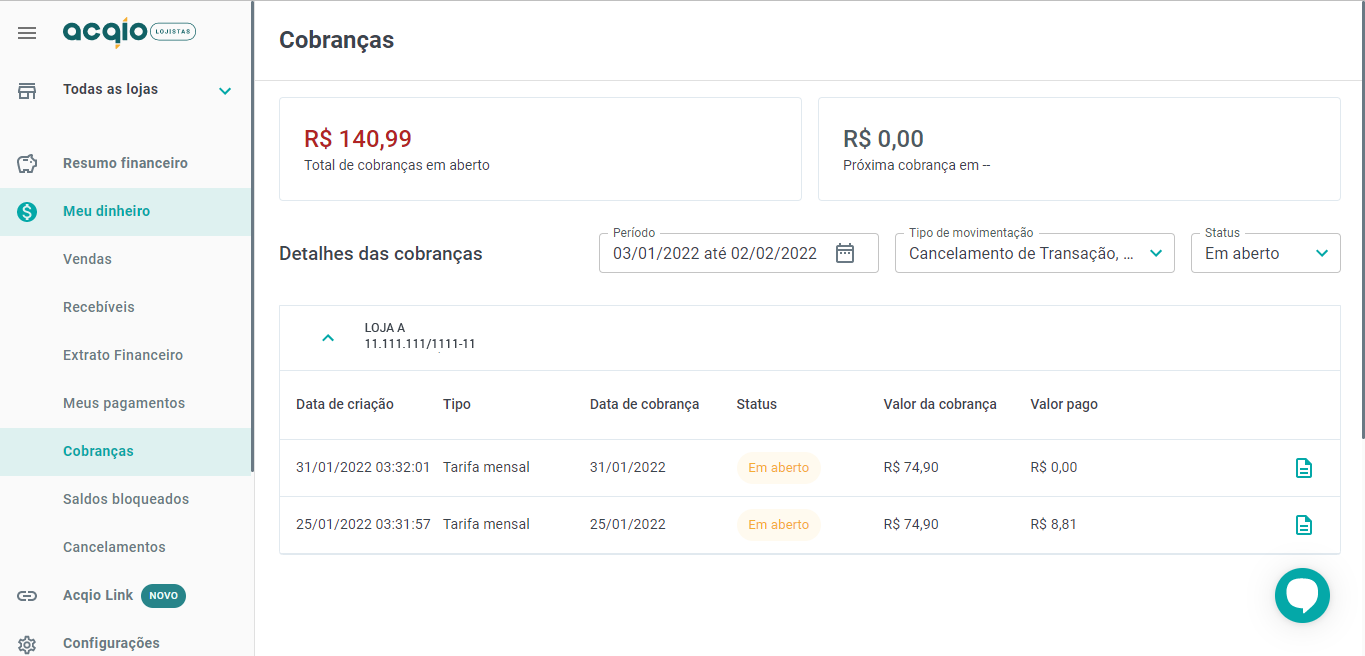The height and width of the screenshot is (656, 1365).
Task: Open the chat support bubble
Action: pyautogui.click(x=1302, y=595)
